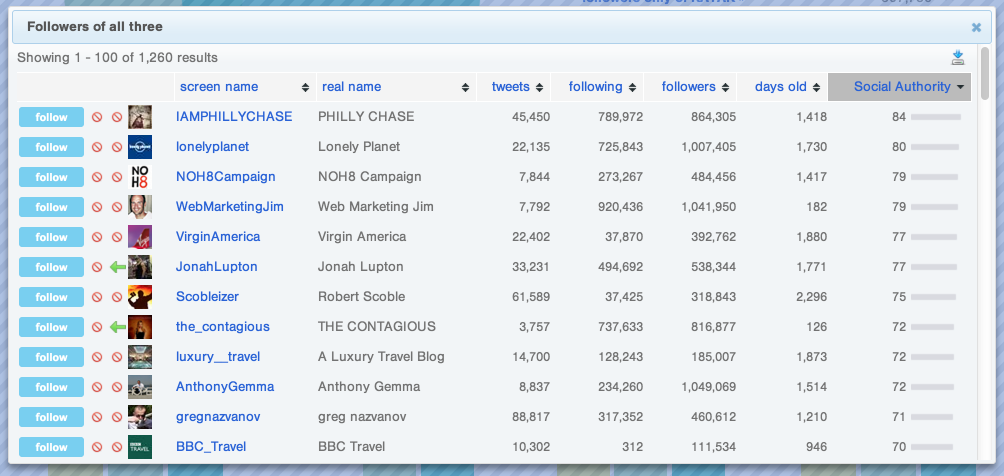The image size is (1004, 476).
Task: Sort by tweets column arrows
Action: (539, 87)
